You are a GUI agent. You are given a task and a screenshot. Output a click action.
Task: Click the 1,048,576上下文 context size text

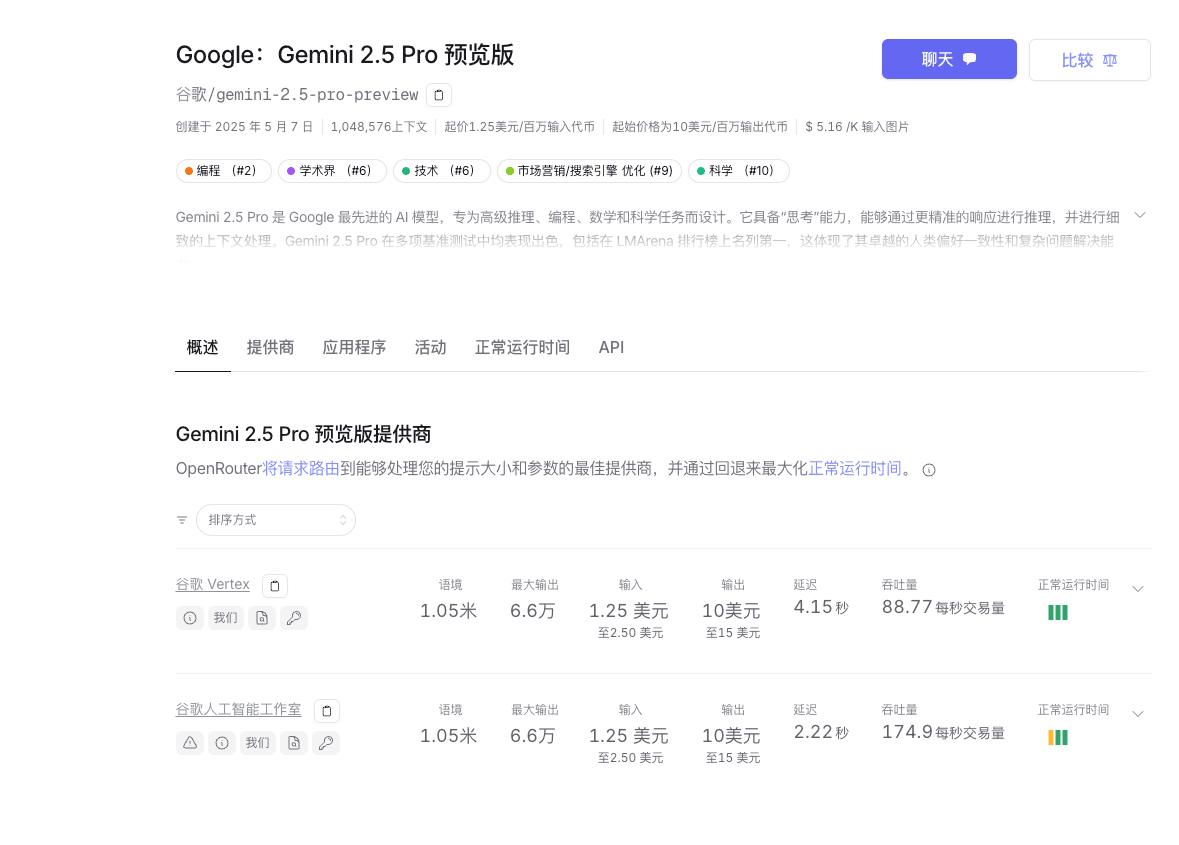click(x=379, y=127)
